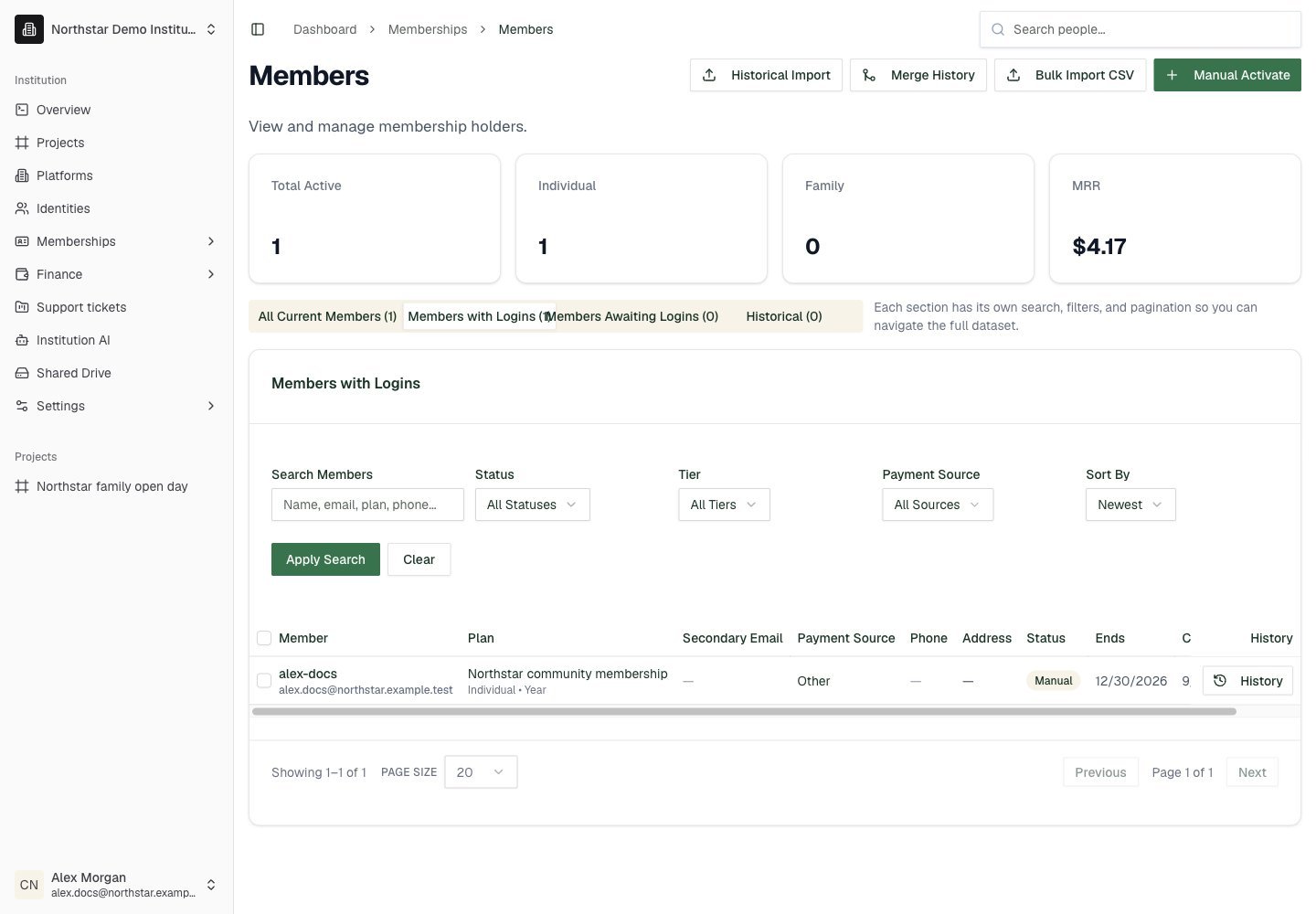
Task: Expand the Finance sidebar chevron
Action: tap(211, 274)
